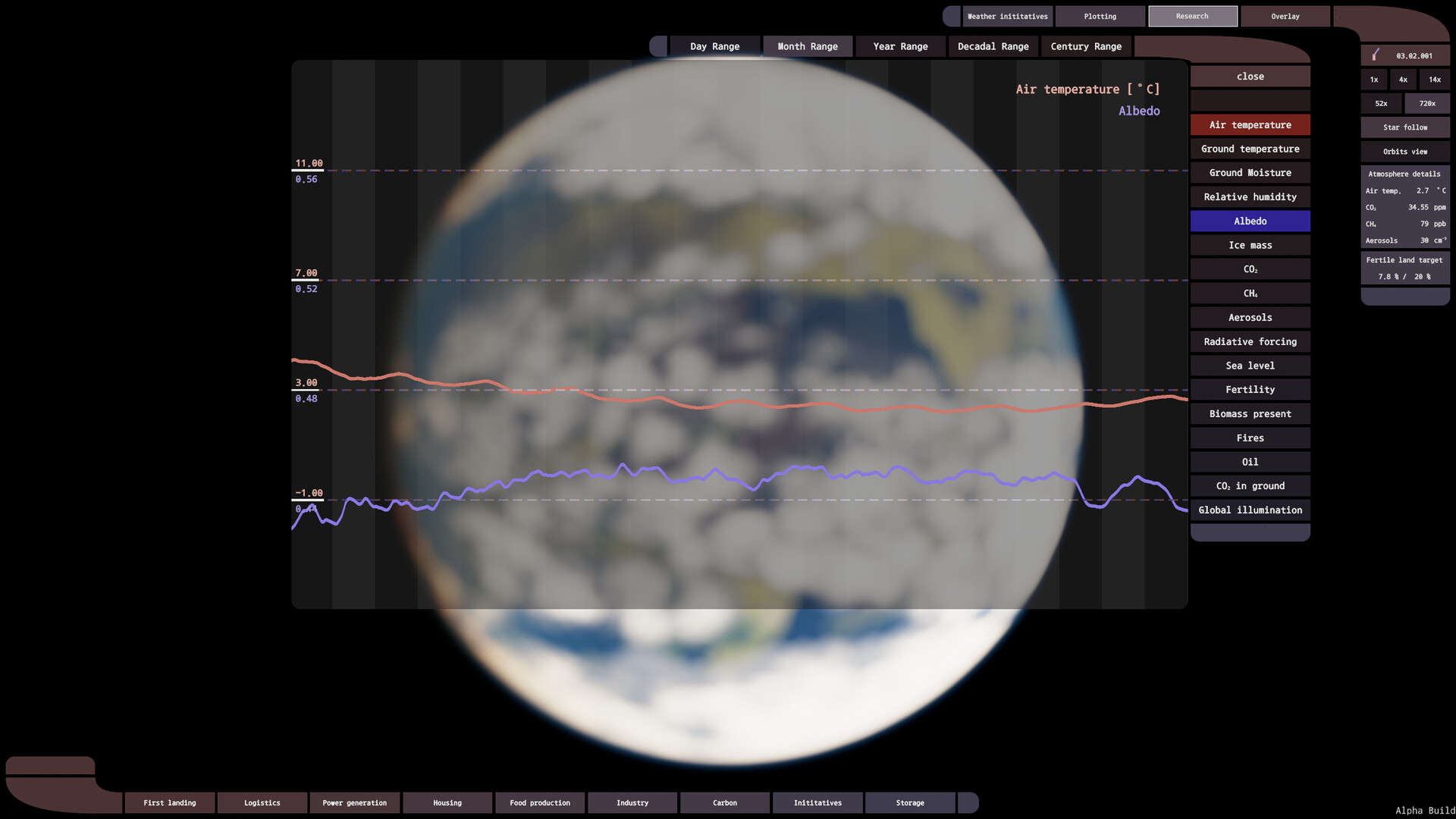1456x819 pixels.
Task: Open the Food production panel
Action: click(540, 802)
